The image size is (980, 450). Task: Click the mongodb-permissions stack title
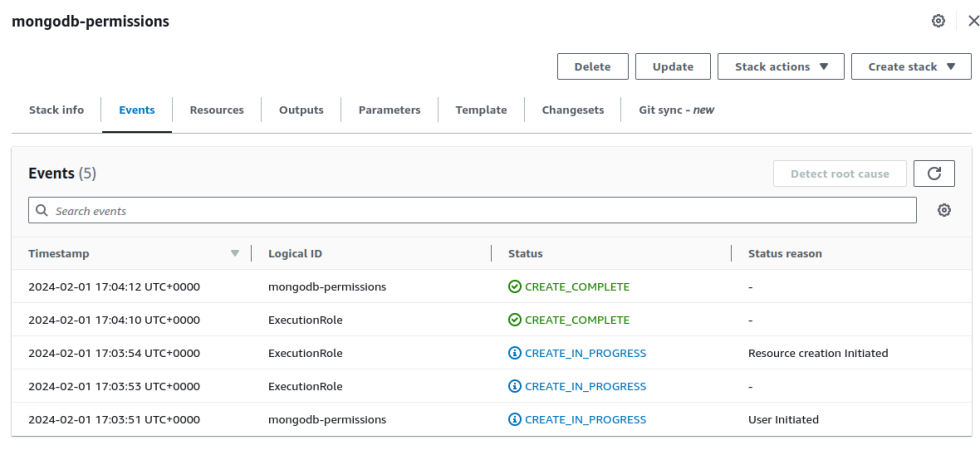(x=91, y=21)
